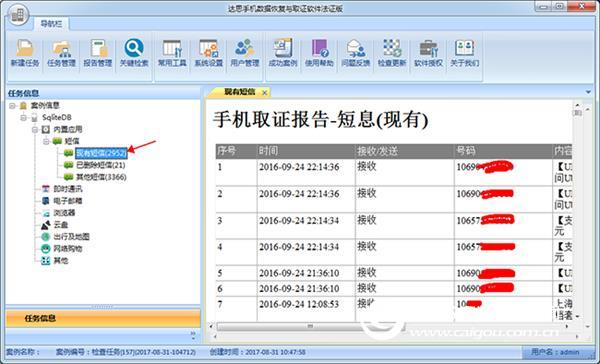Click the 报告管理 icon
Screen dimensions: 600x364
coord(98,53)
